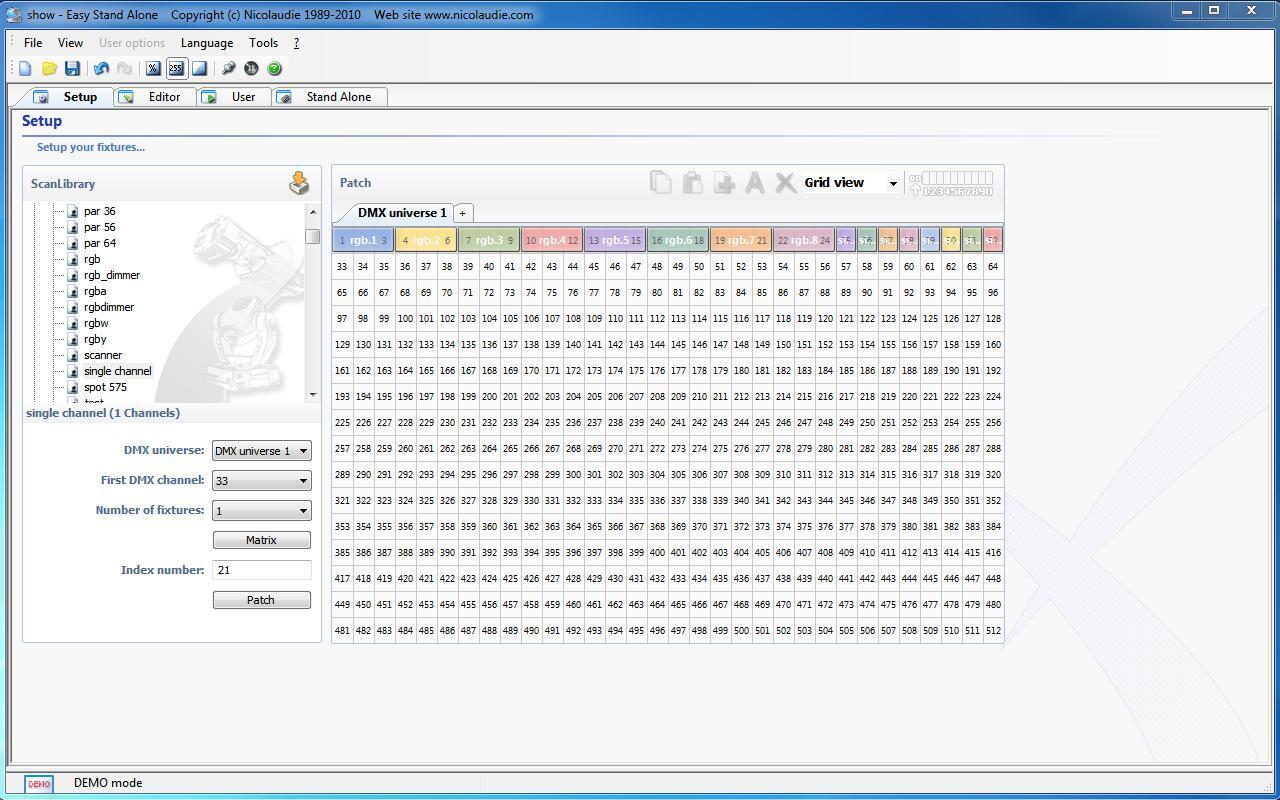Toggle percent display mode with the % icon
The image size is (1280, 800).
153,69
